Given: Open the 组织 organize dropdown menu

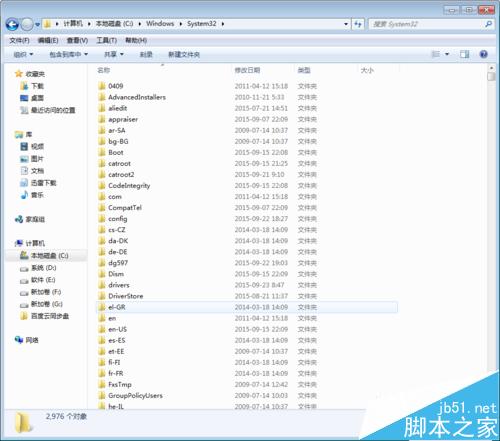Looking at the screenshot, I should point(23,54).
